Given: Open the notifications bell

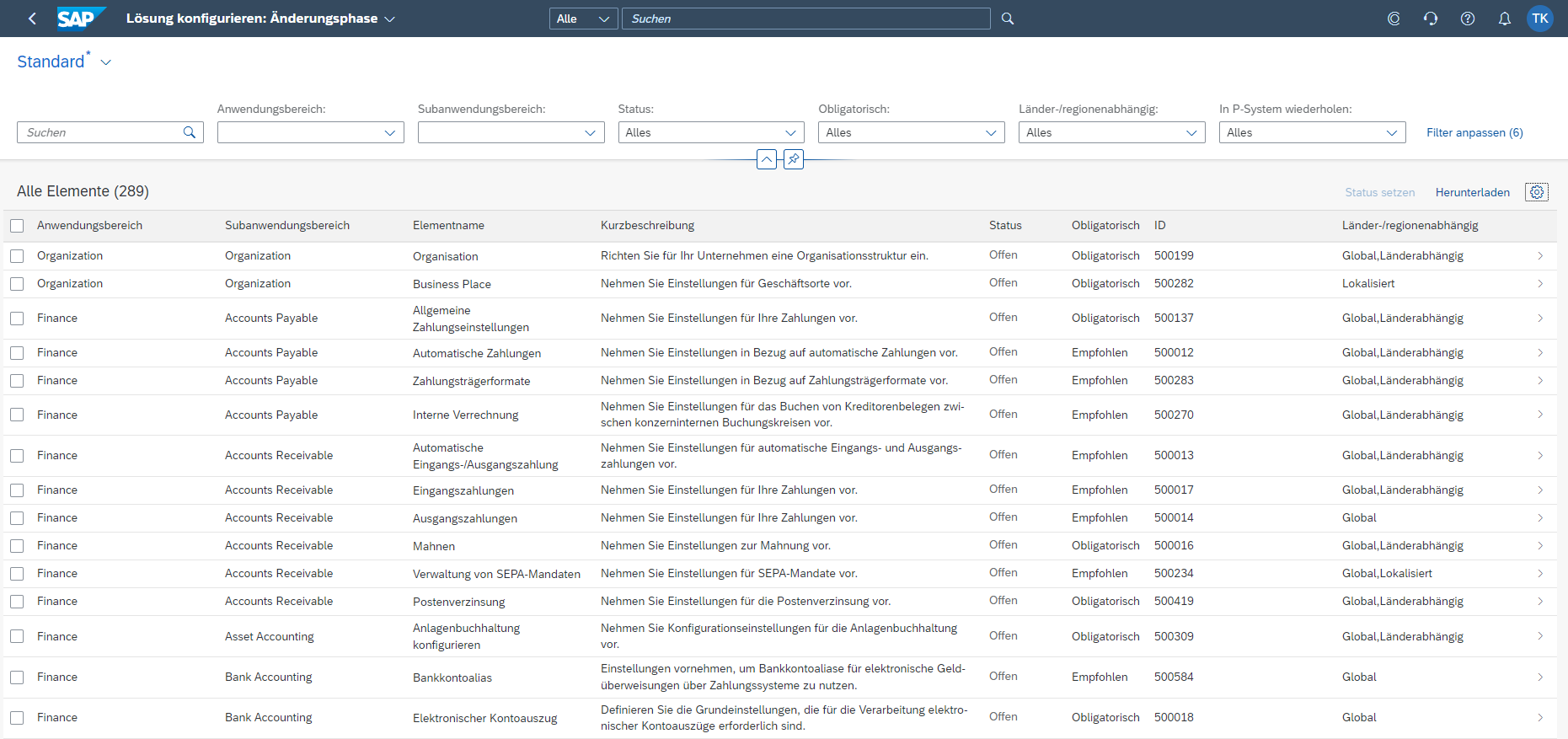Looking at the screenshot, I should click(x=1504, y=19).
